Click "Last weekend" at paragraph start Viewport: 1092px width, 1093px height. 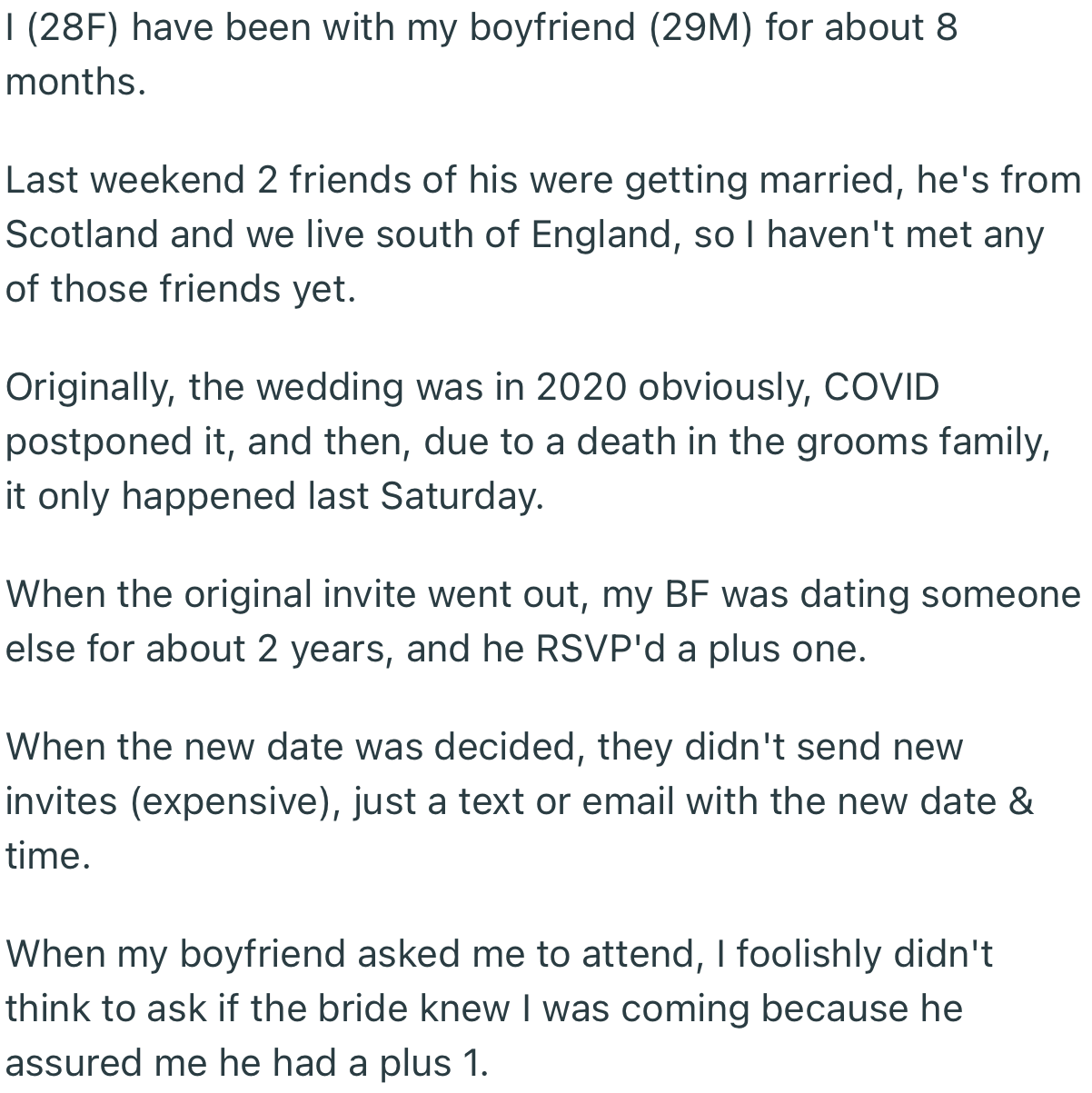coord(125,180)
